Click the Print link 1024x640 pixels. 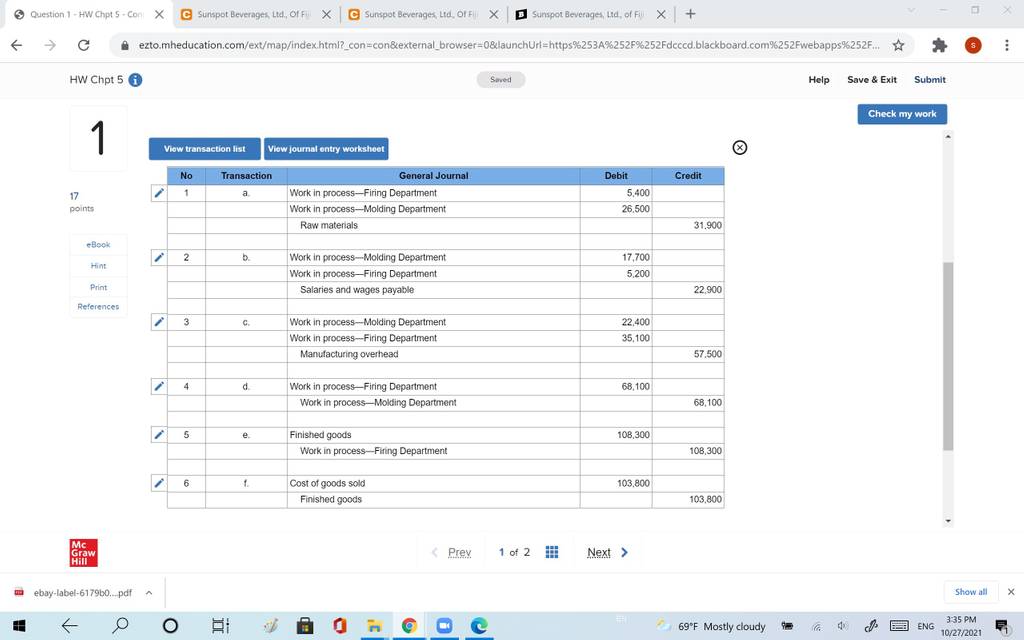point(98,287)
